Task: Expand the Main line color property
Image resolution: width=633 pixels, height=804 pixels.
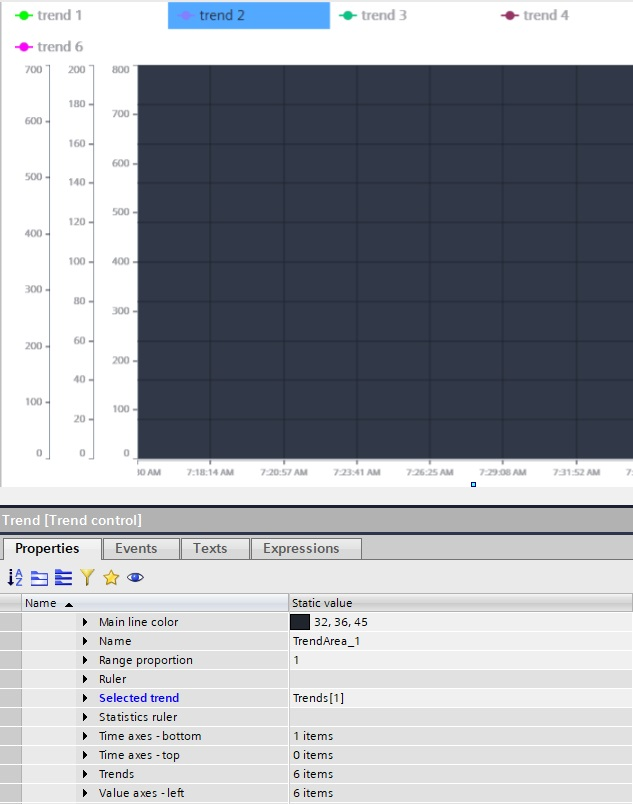Action: click(x=85, y=622)
